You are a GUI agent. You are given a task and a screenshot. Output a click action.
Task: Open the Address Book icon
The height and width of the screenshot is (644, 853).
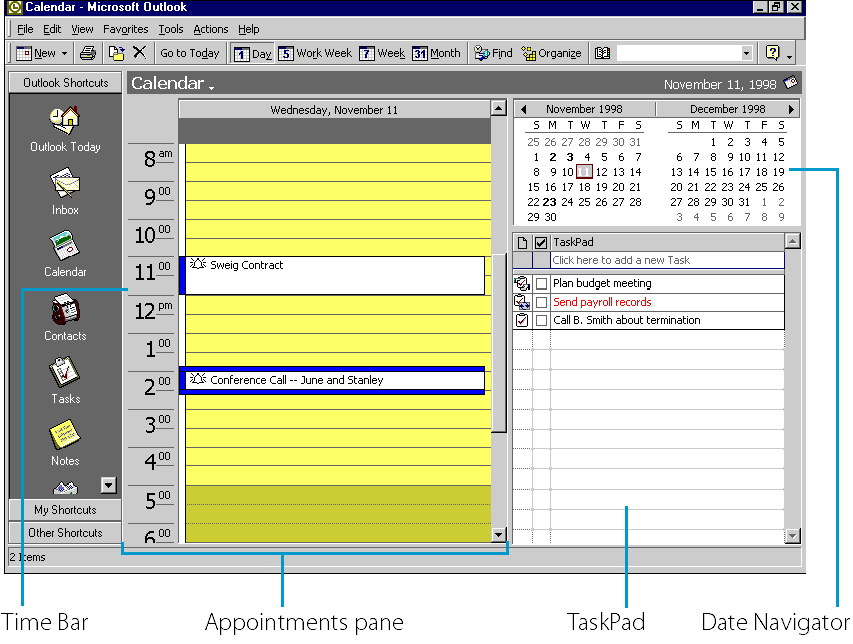[x=602, y=53]
